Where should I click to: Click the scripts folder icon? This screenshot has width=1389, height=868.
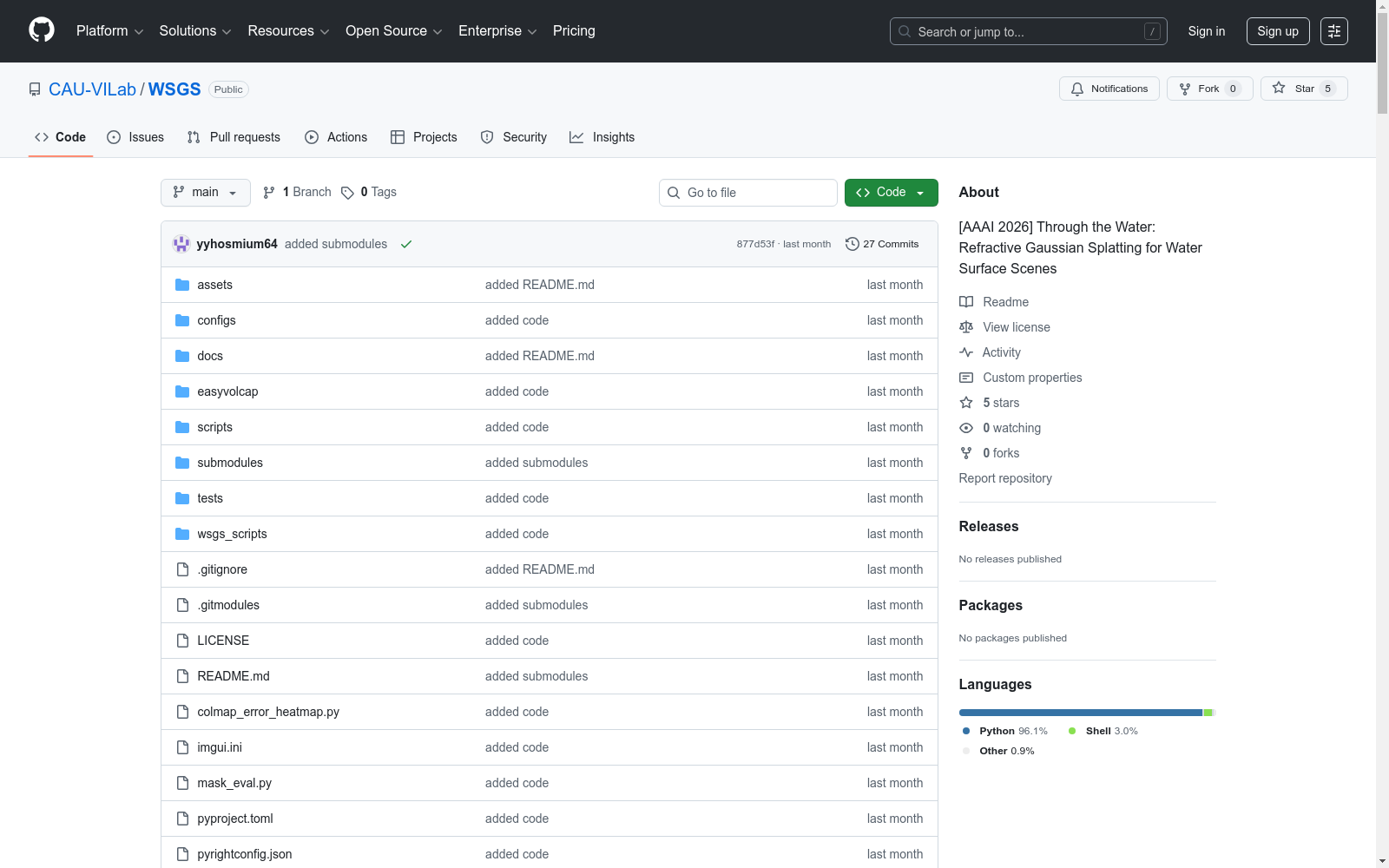point(182,427)
